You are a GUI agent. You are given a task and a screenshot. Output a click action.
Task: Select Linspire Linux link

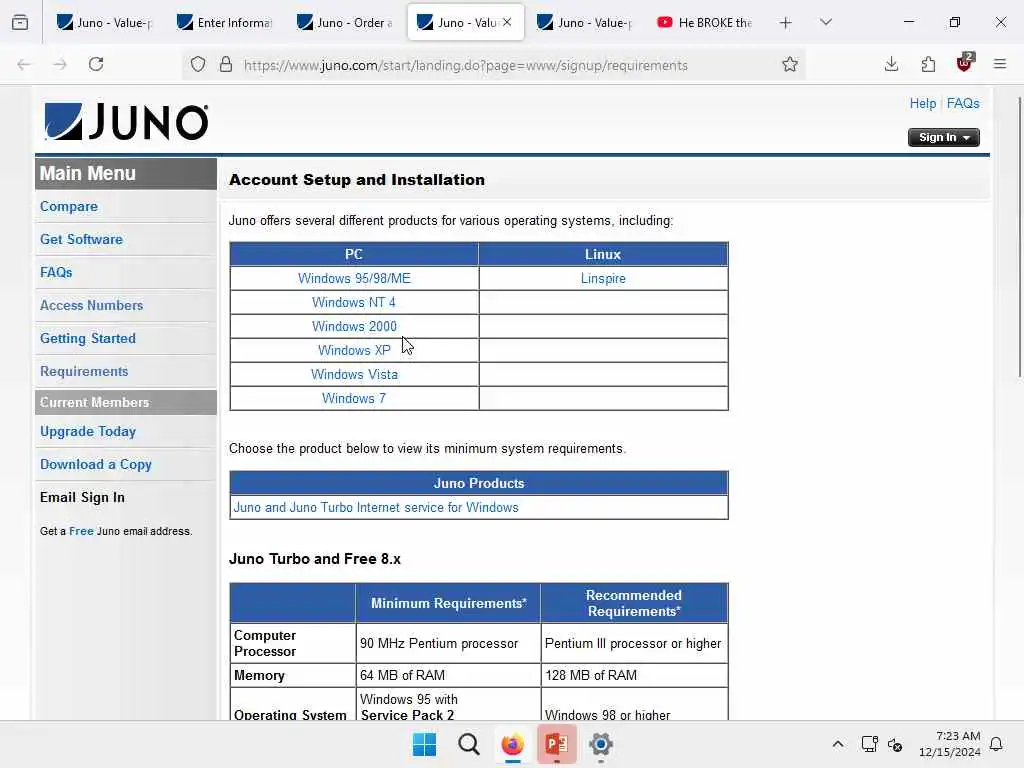(x=603, y=278)
